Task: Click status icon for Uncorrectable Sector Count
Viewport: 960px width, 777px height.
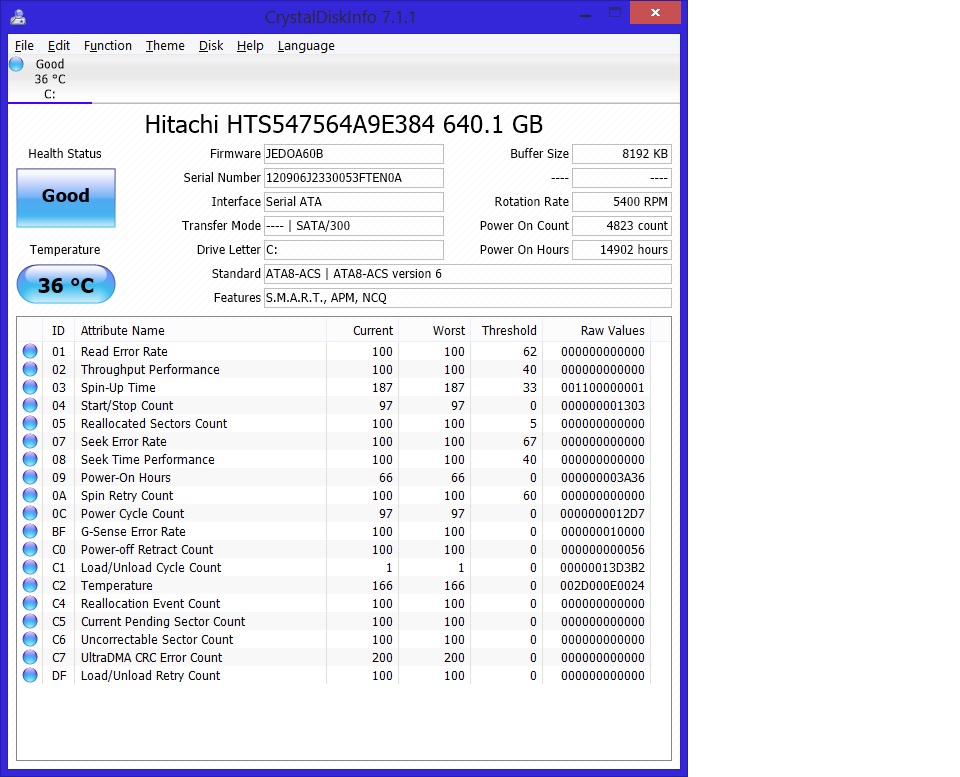Action: coord(30,639)
